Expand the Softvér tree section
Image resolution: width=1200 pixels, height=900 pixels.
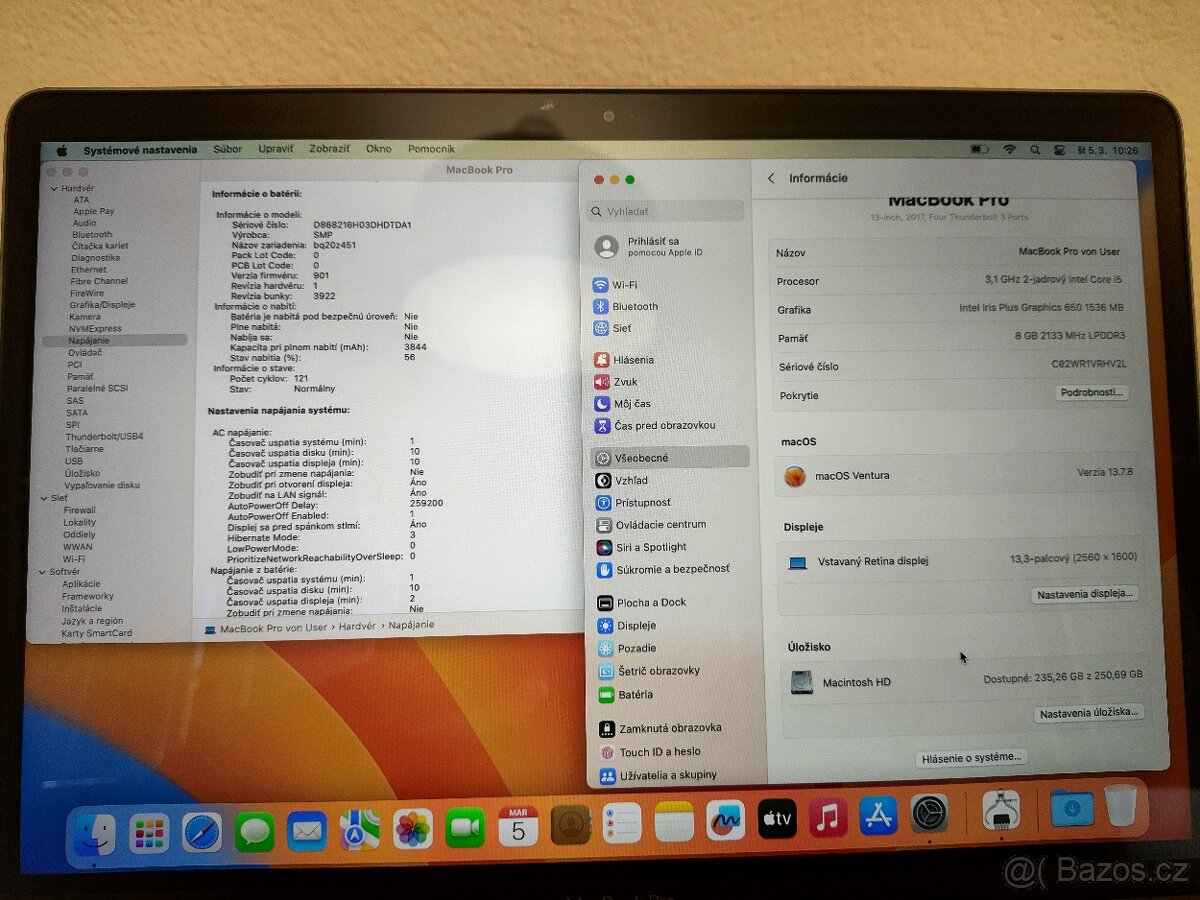coord(42,571)
